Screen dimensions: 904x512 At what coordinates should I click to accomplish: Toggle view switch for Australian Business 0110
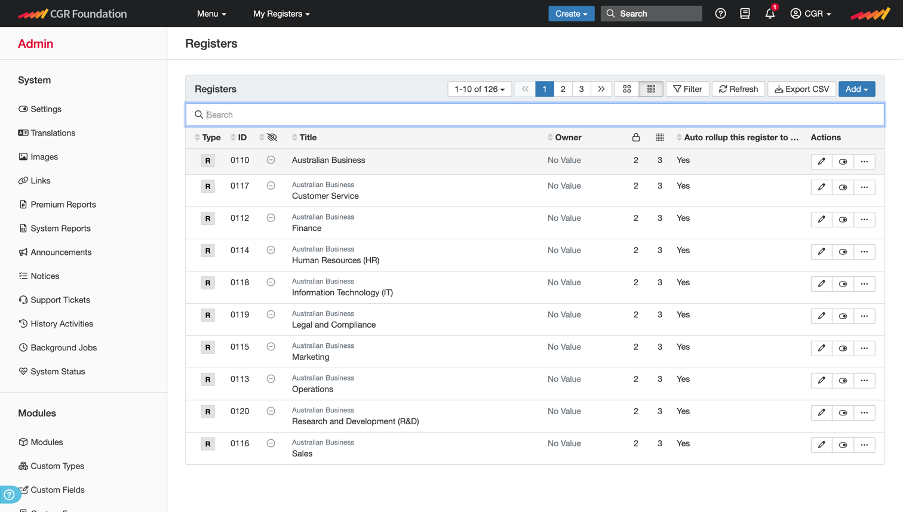(843, 161)
